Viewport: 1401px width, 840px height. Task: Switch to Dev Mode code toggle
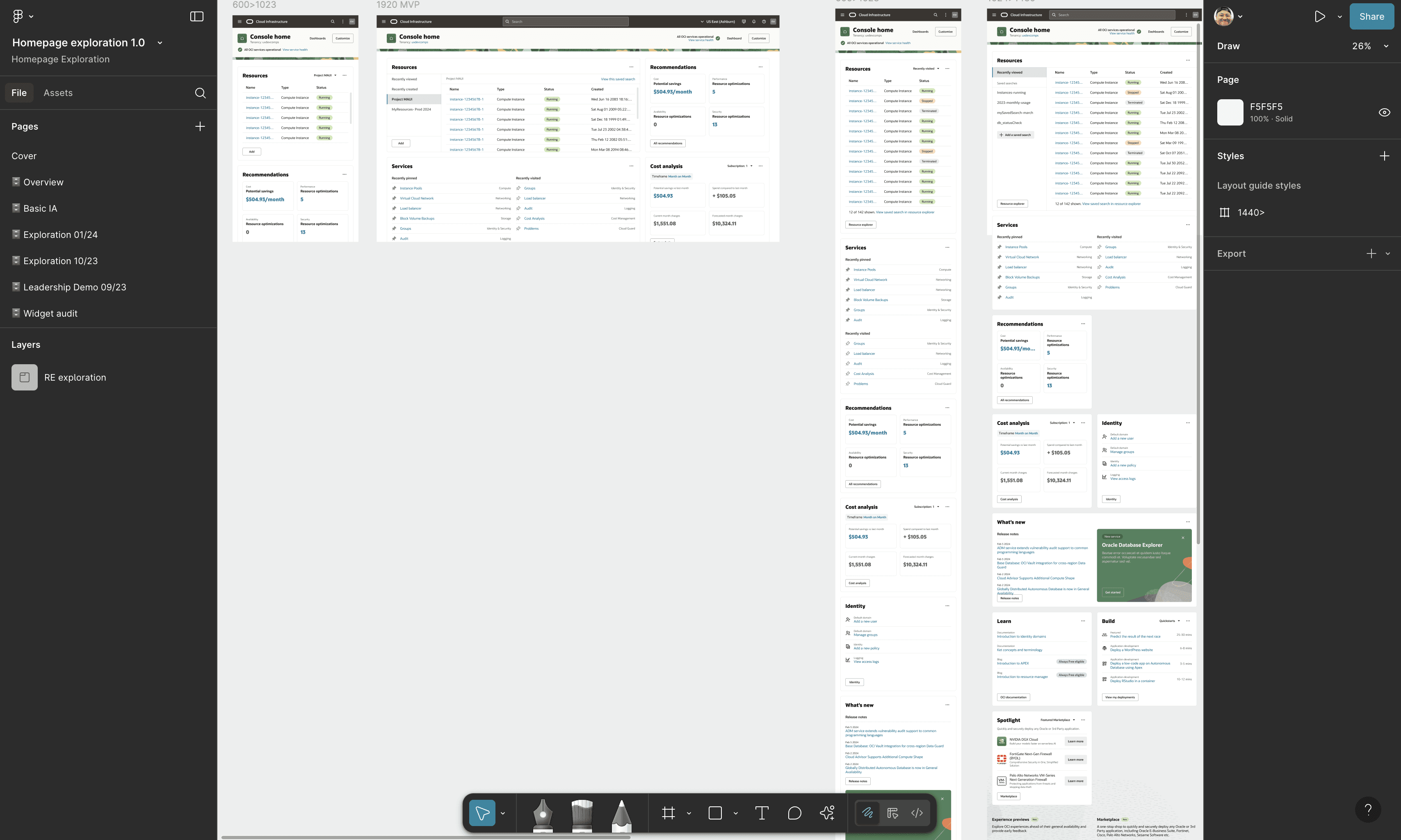[x=917, y=813]
